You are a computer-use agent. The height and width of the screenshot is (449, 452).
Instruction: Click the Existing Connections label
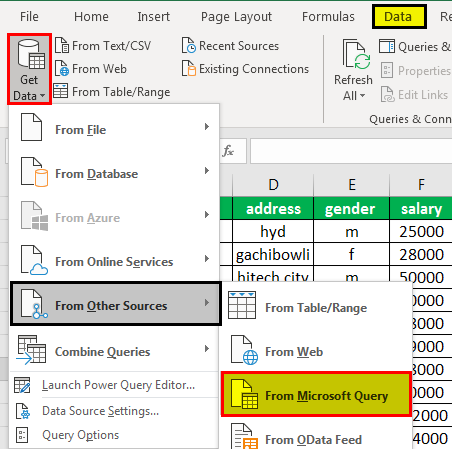tap(254, 69)
